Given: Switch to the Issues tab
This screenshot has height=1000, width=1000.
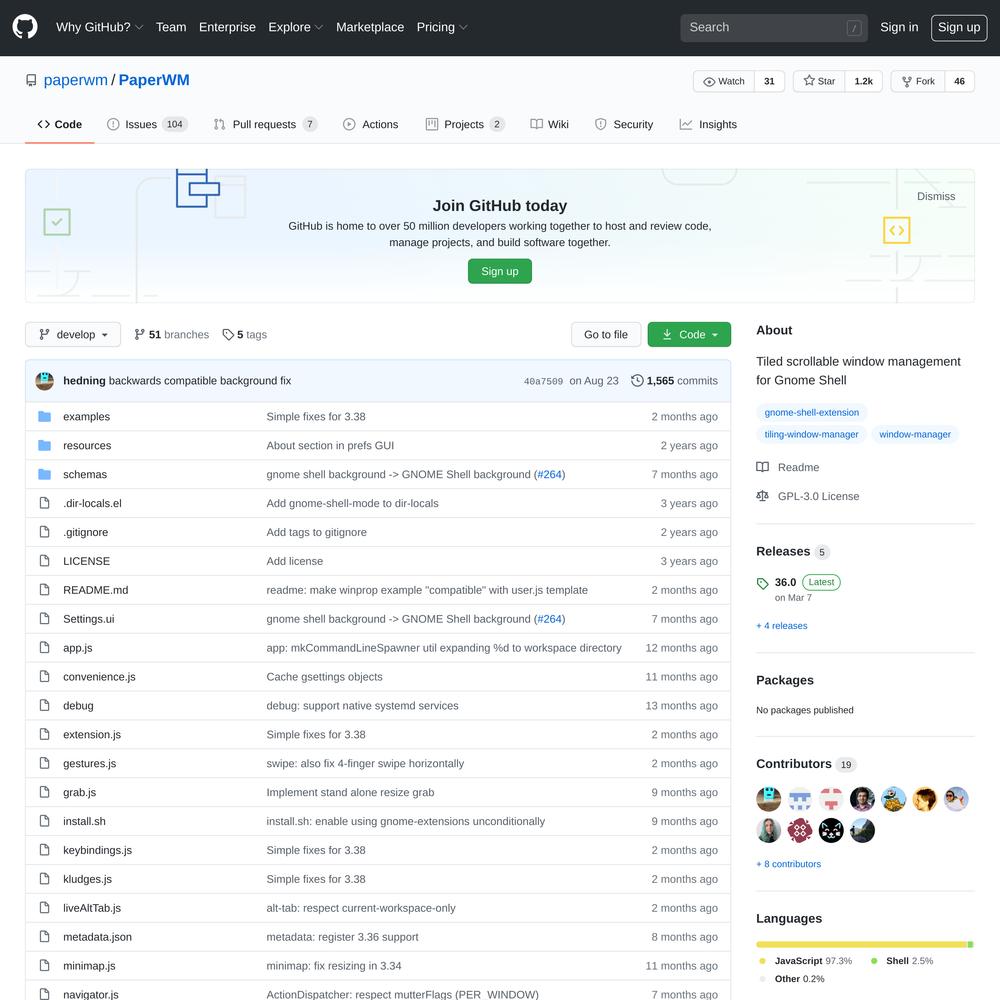Looking at the screenshot, I should coord(147,124).
